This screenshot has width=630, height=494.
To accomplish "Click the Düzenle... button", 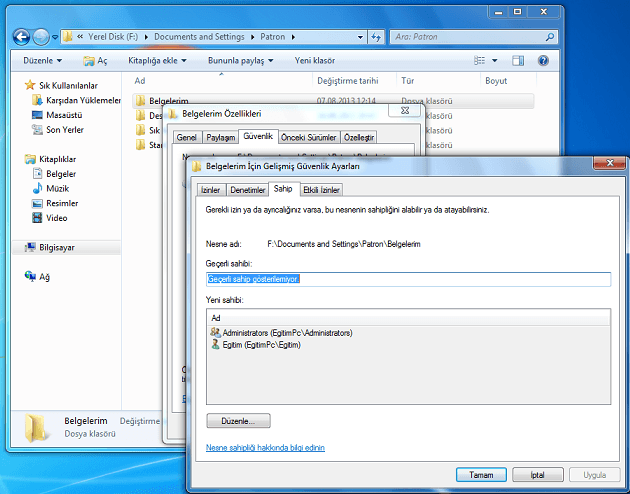I will (x=238, y=421).
